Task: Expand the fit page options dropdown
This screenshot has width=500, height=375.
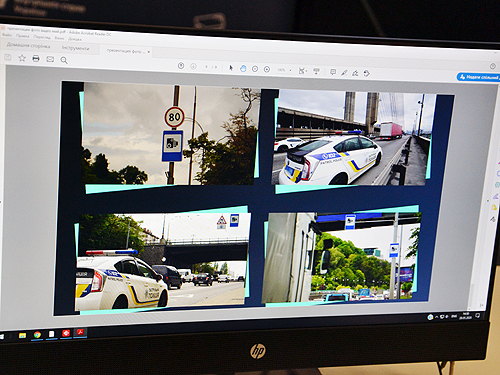Action: click(302, 71)
